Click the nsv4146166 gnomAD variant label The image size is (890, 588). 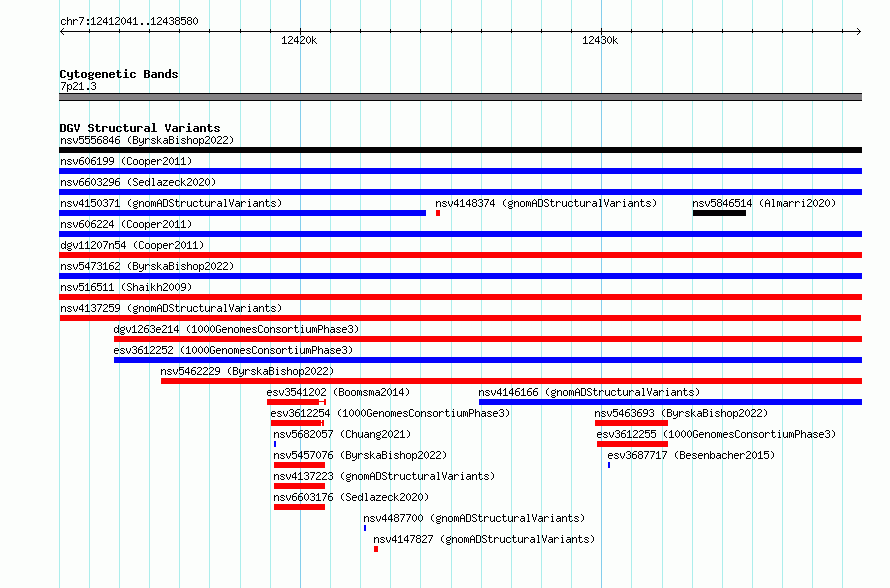[x=589, y=392]
